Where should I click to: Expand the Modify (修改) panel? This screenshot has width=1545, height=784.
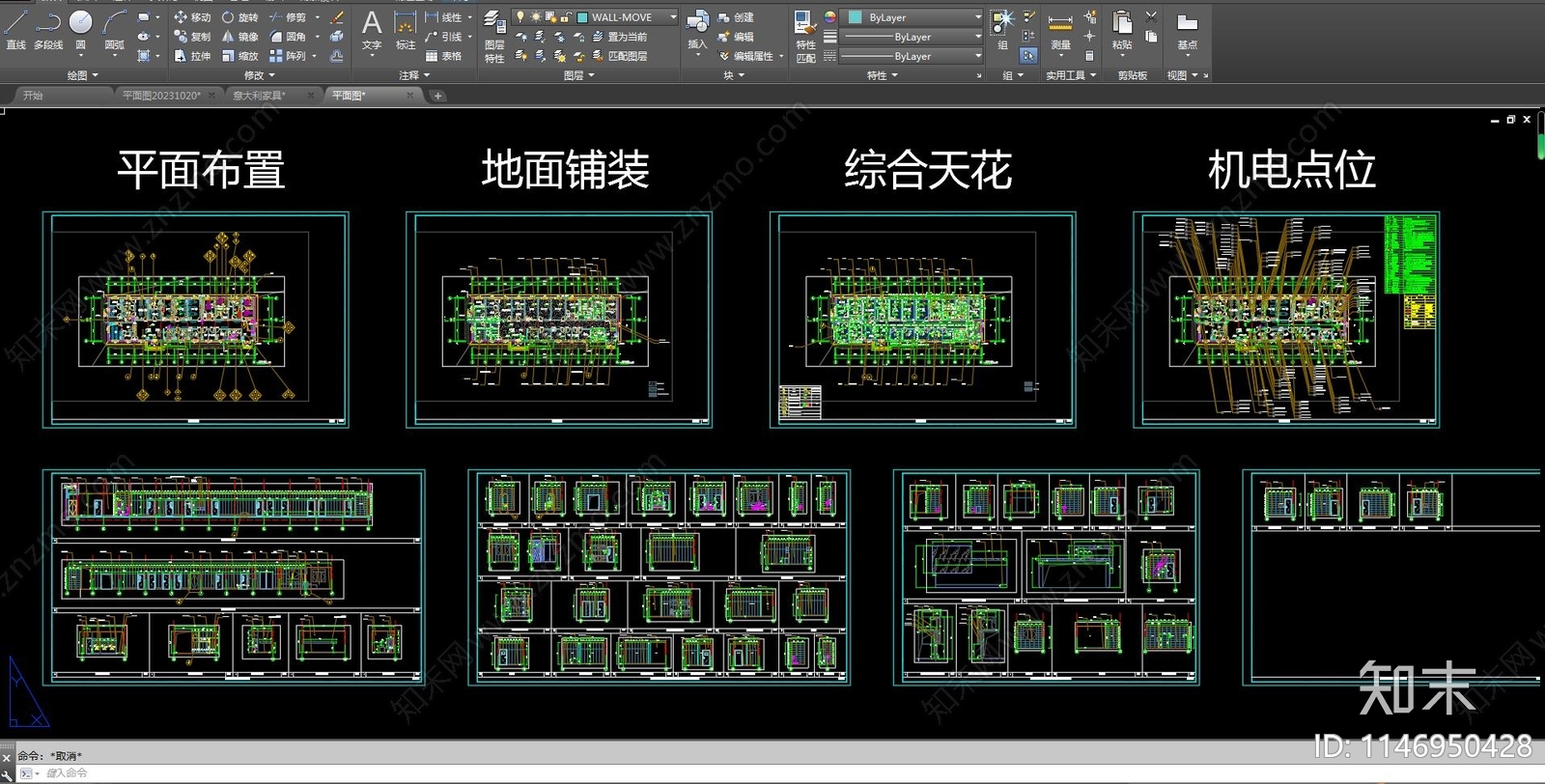[x=259, y=75]
